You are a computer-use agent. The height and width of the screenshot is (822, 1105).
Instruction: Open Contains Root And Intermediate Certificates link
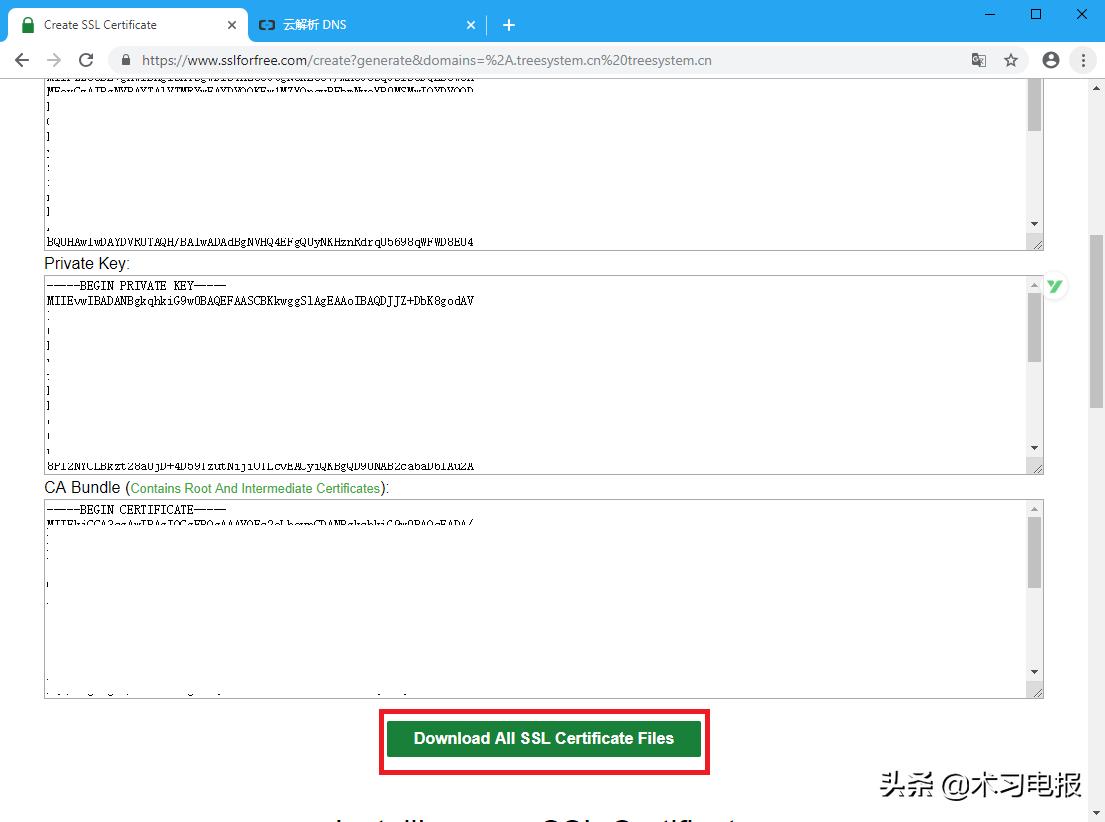point(253,489)
